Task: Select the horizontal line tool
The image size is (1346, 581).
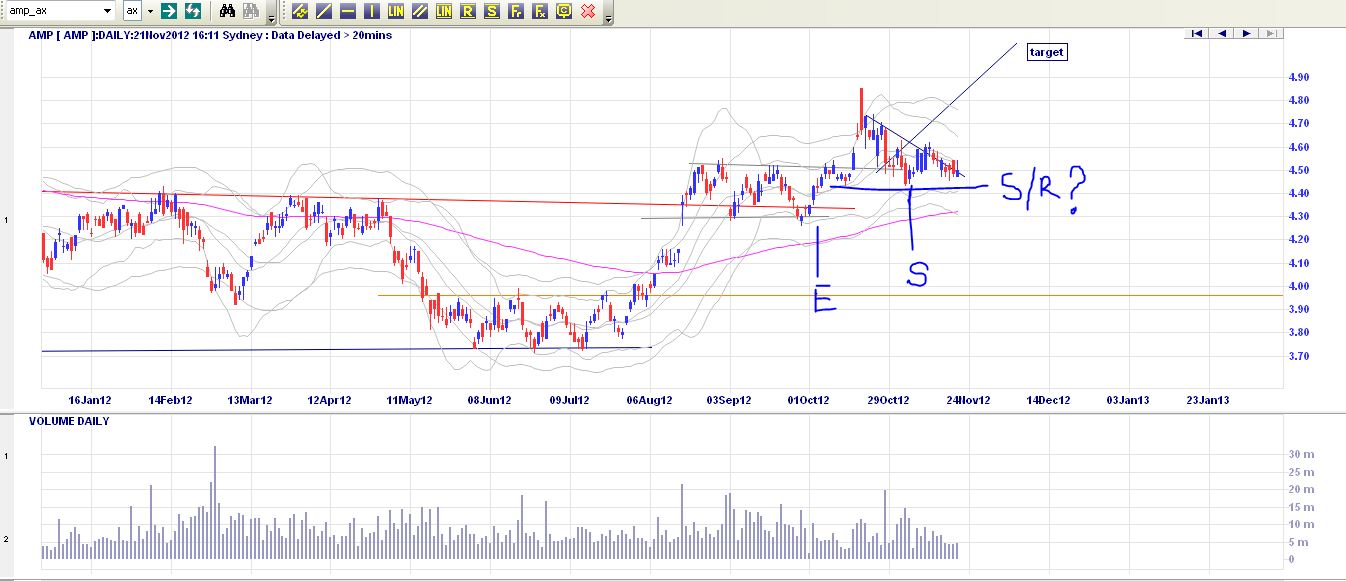Action: click(x=347, y=11)
